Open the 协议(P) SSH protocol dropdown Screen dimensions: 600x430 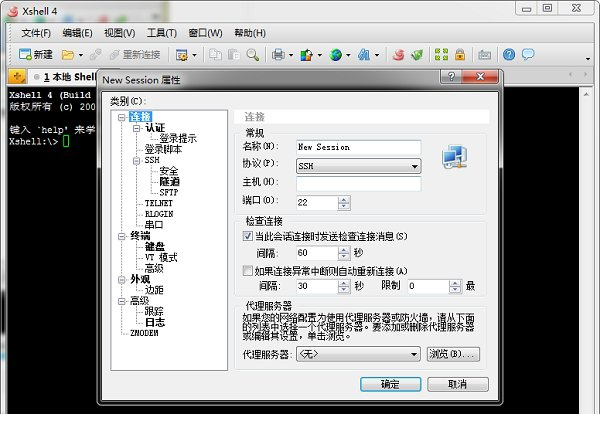tap(359, 166)
